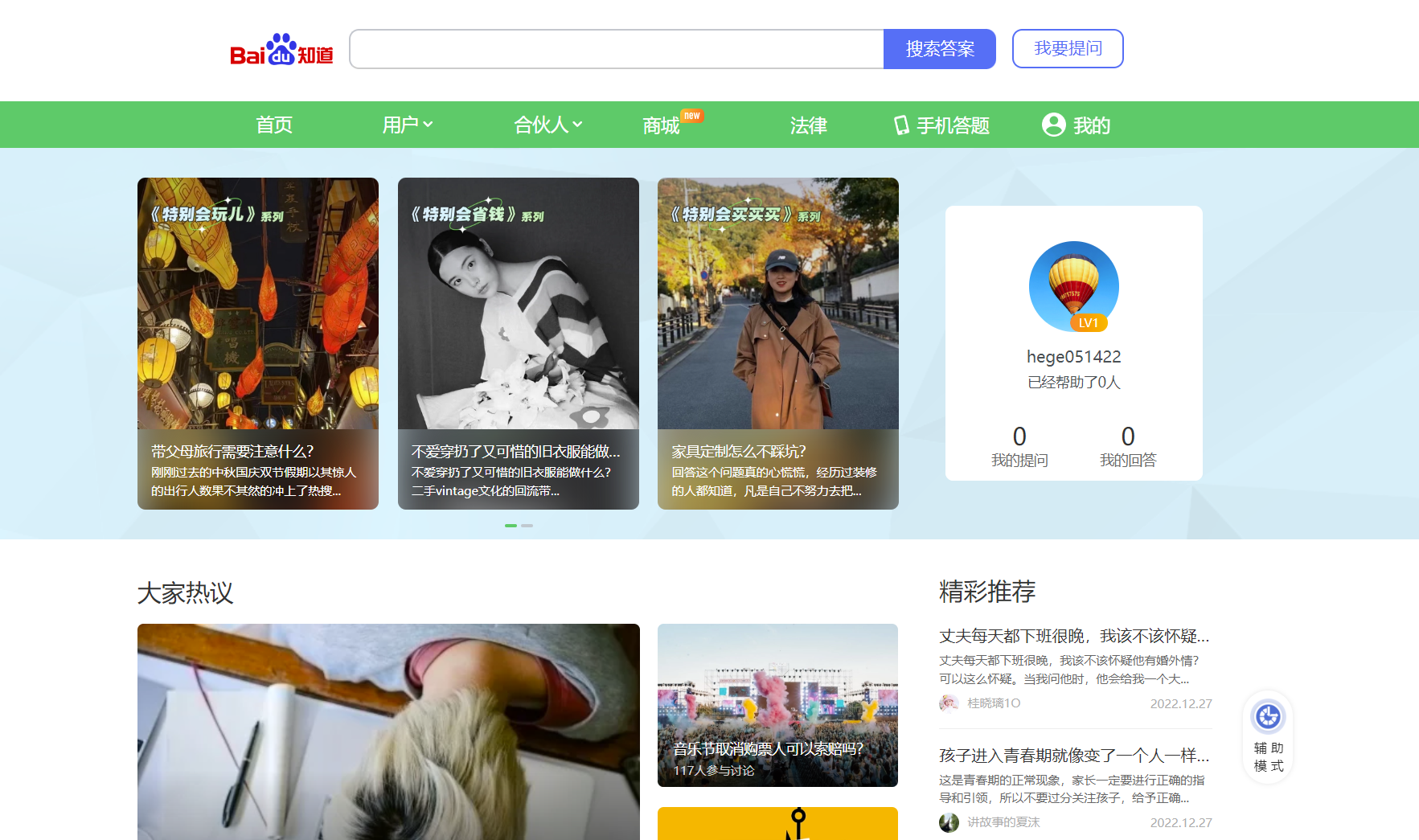Click the user profile icon beside 我的
This screenshot has width=1419, height=840.
(1053, 125)
